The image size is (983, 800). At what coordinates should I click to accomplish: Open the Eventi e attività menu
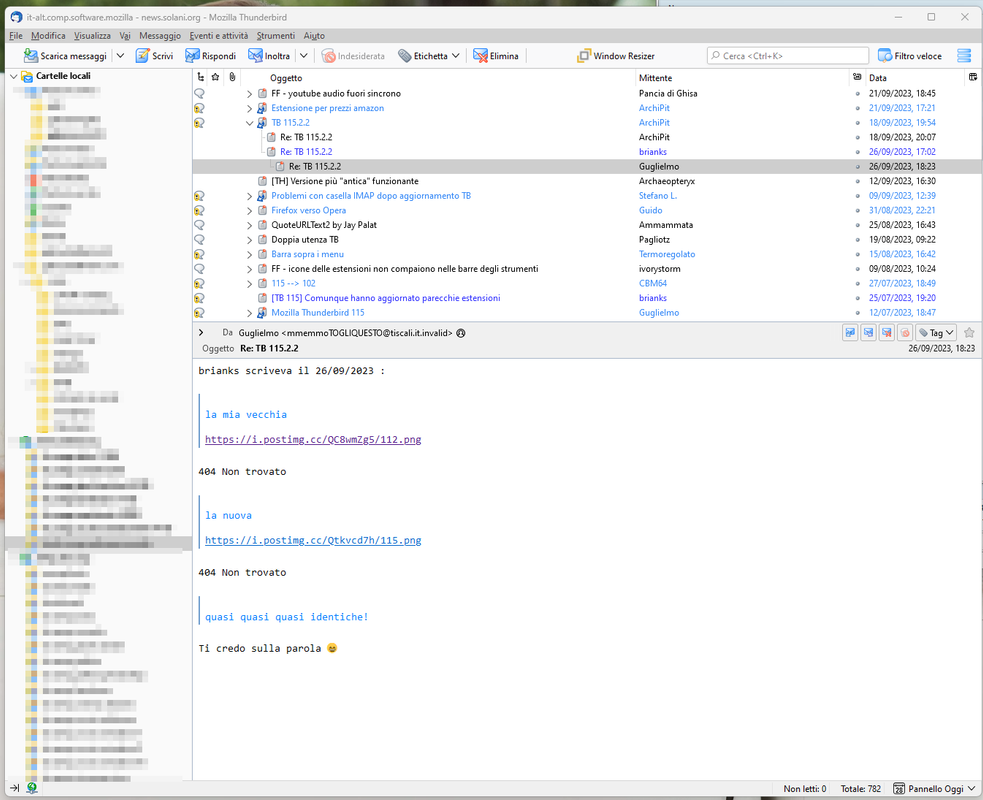point(219,36)
